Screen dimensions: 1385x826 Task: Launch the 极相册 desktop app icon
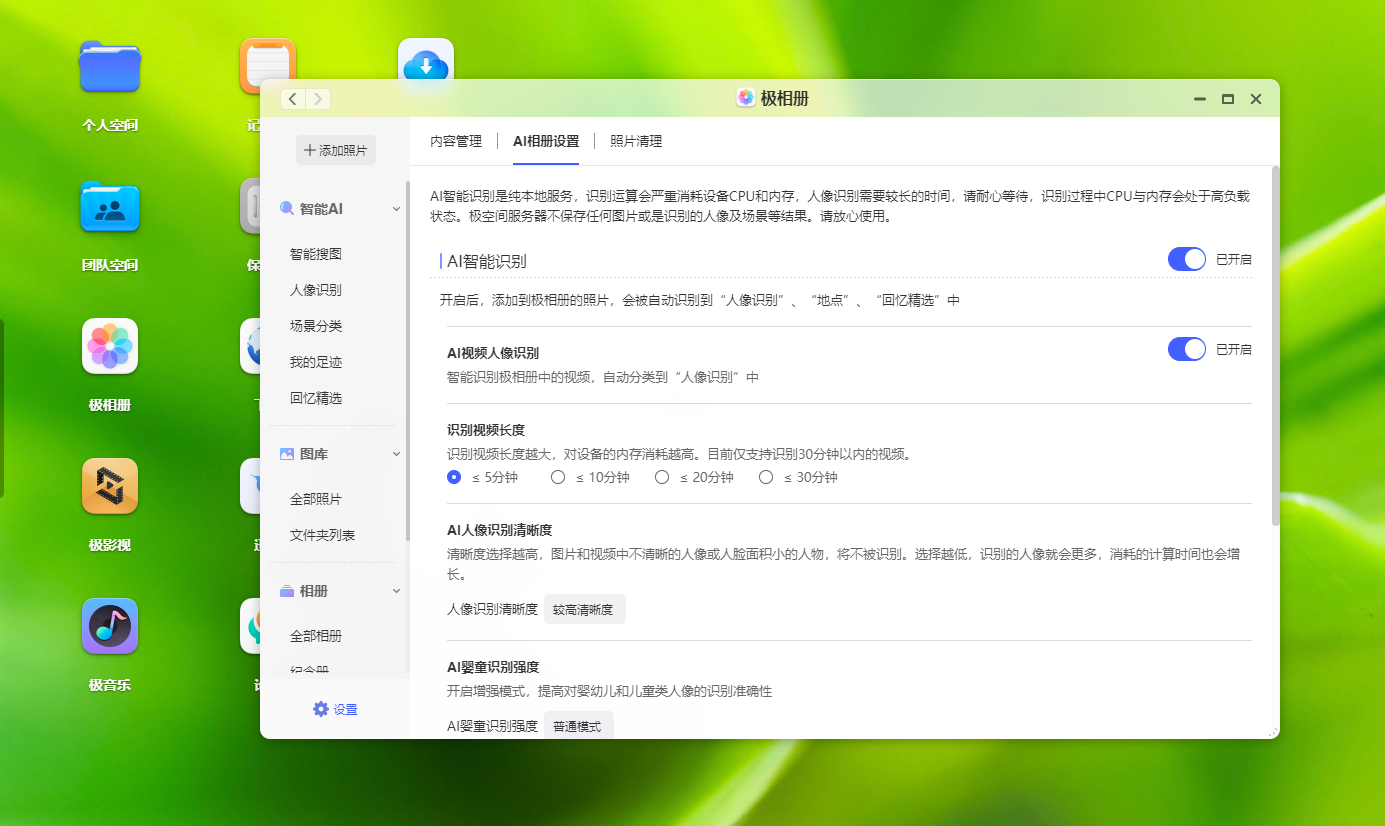(110, 346)
